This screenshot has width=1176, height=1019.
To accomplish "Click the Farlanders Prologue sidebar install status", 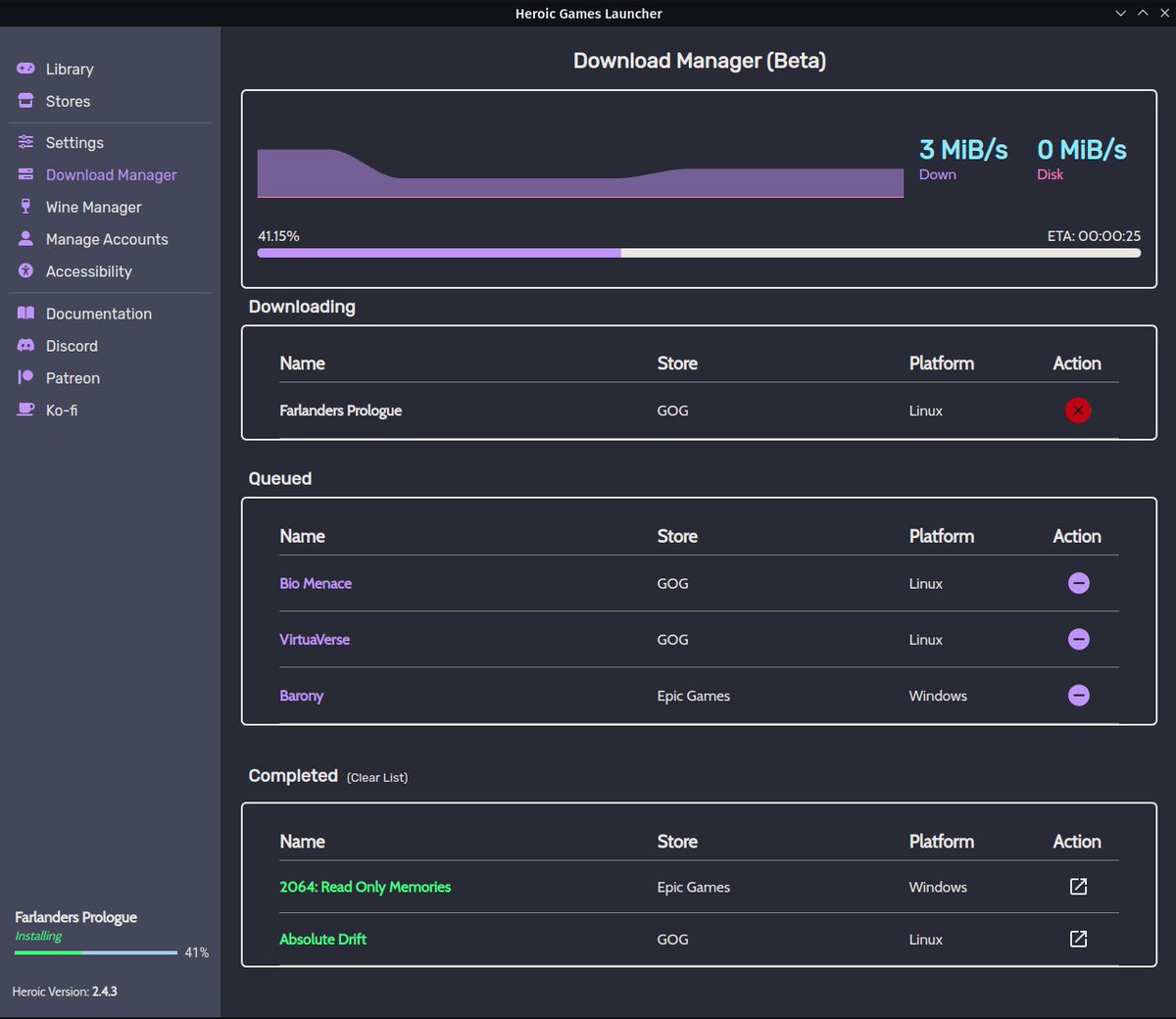I will tap(75, 917).
